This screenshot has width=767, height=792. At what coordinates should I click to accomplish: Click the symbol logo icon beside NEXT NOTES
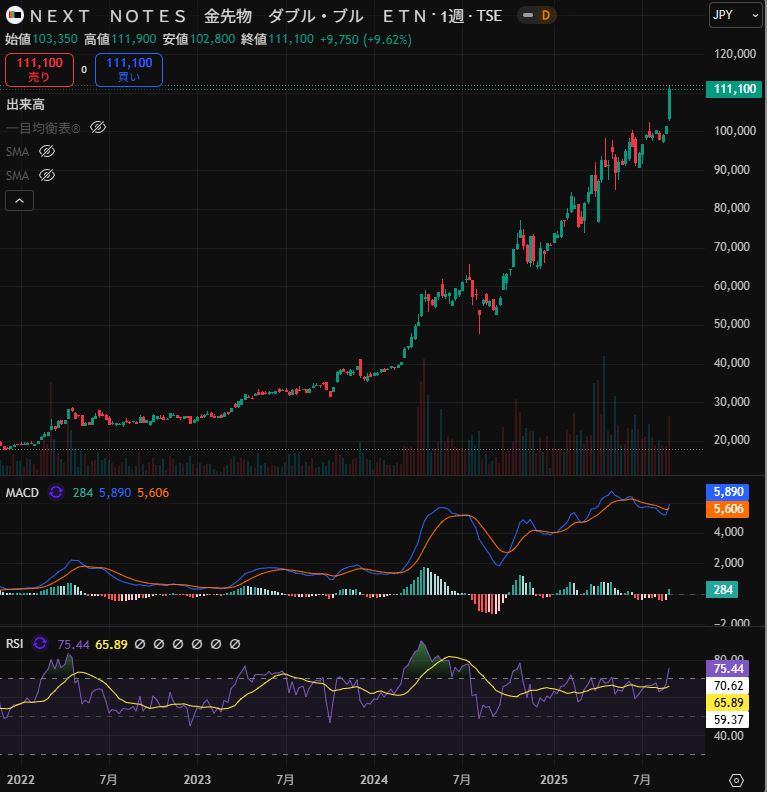tap(15, 16)
